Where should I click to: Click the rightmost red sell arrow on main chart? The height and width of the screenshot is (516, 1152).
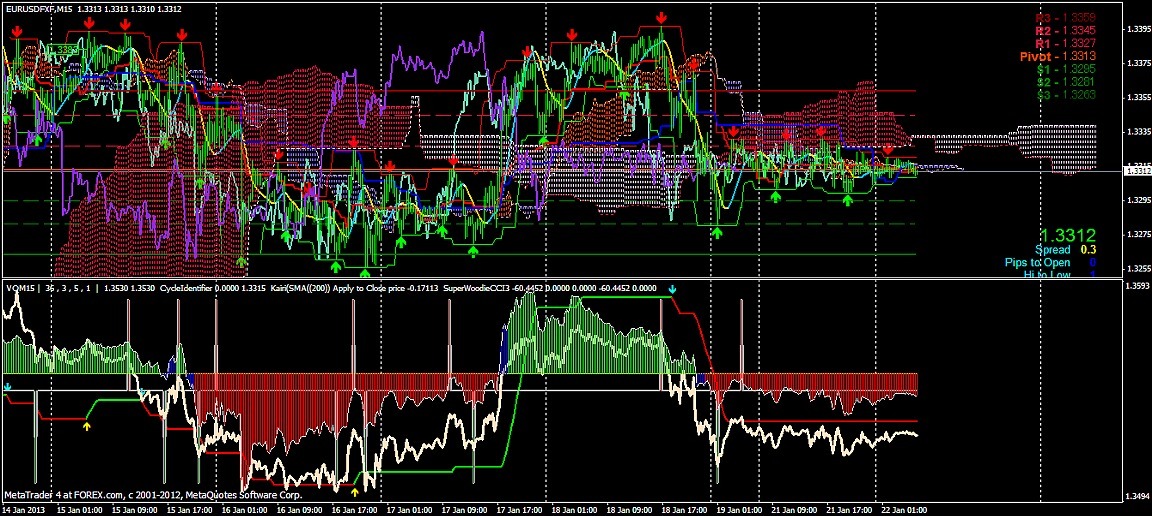coord(888,149)
